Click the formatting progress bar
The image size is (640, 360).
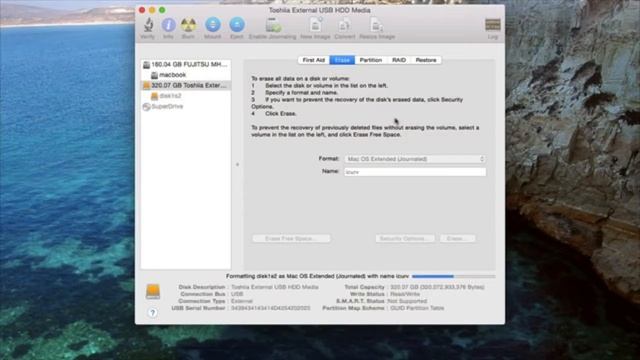pos(453,276)
